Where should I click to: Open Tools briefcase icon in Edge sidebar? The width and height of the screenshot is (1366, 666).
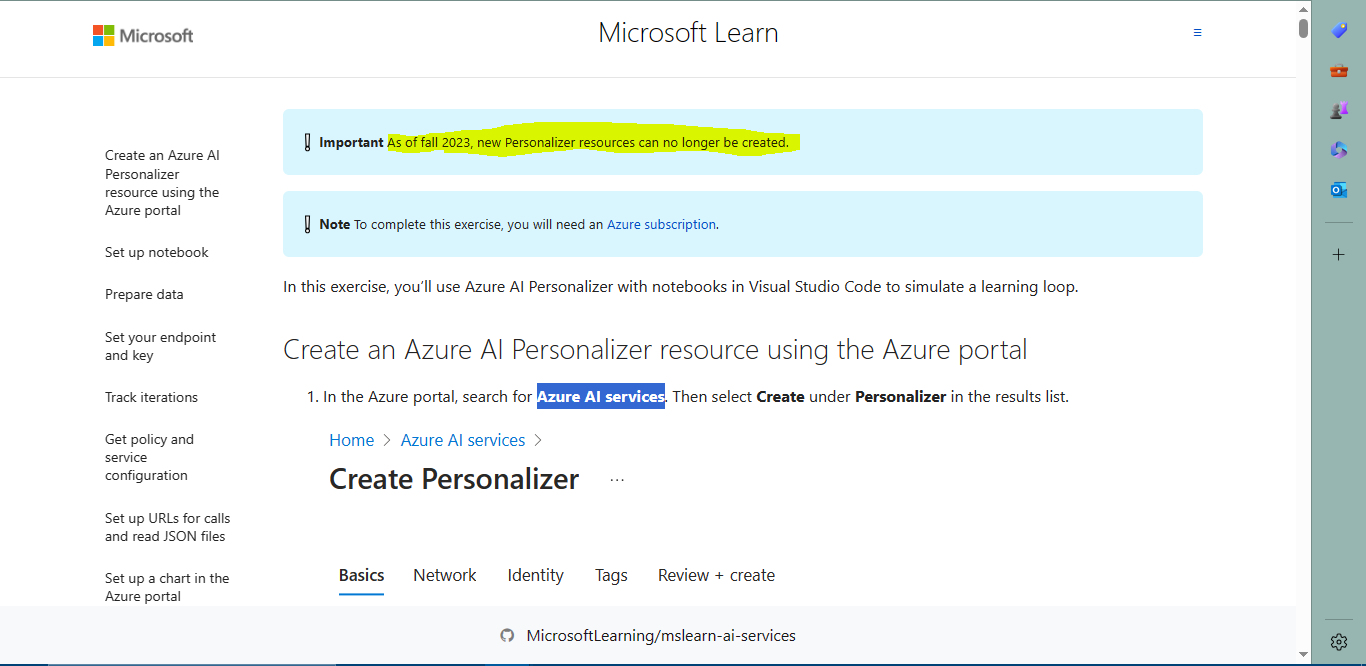pyautogui.click(x=1339, y=71)
